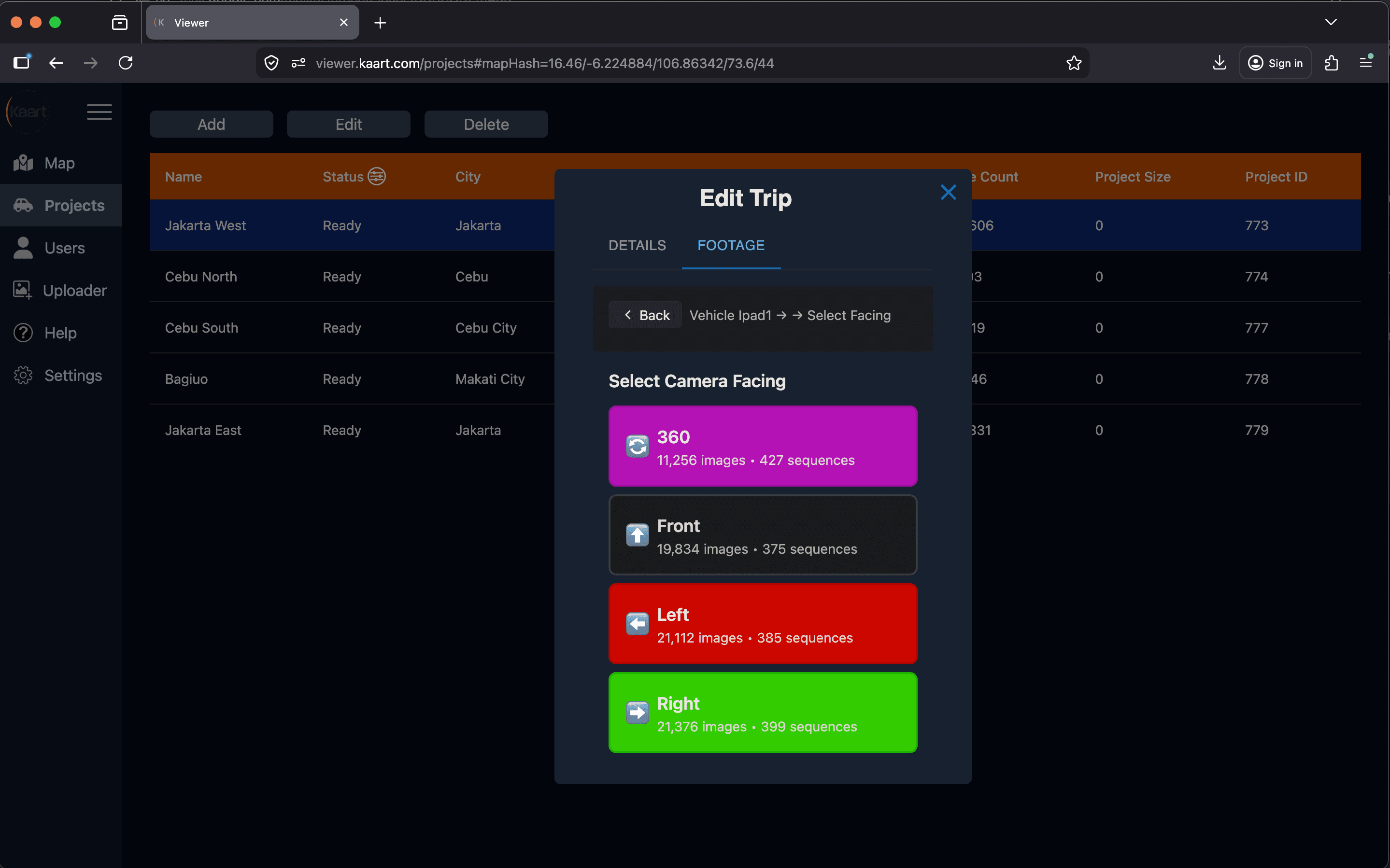This screenshot has width=1390, height=868.
Task: Open the Status column filter
Action: (376, 176)
